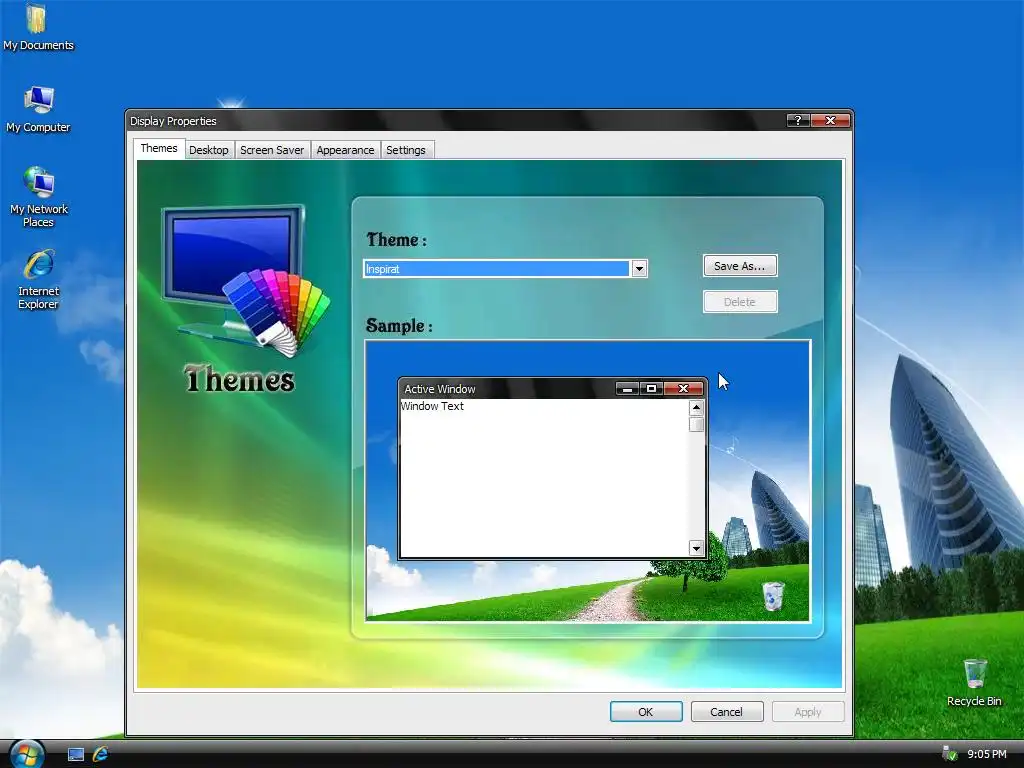This screenshot has width=1024, height=768.
Task: Open the Start menu orb
Action: 27,754
